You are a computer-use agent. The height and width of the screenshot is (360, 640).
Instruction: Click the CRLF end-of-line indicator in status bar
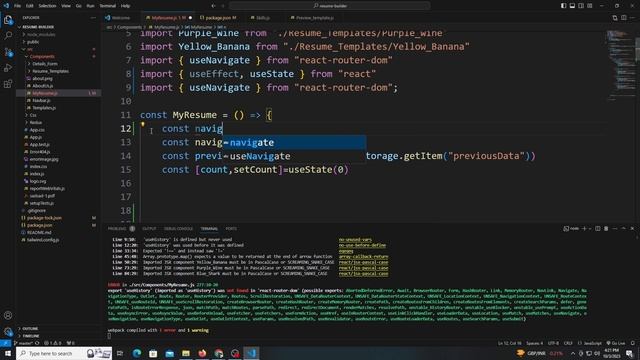568,343
